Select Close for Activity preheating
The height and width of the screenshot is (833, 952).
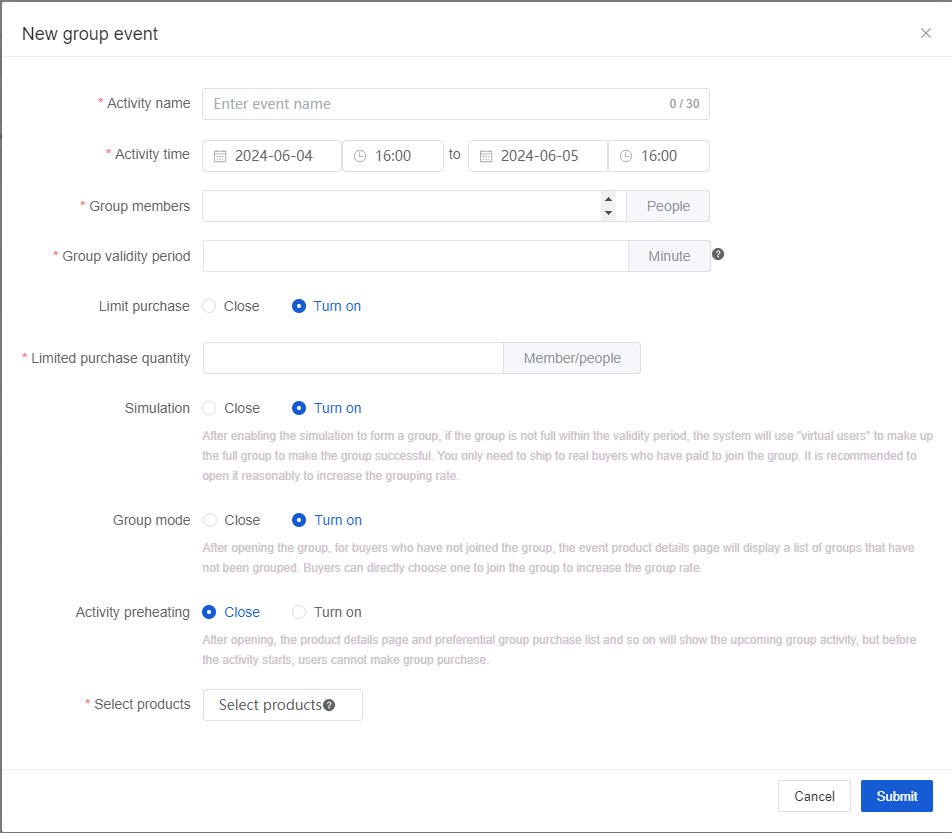tap(231, 612)
